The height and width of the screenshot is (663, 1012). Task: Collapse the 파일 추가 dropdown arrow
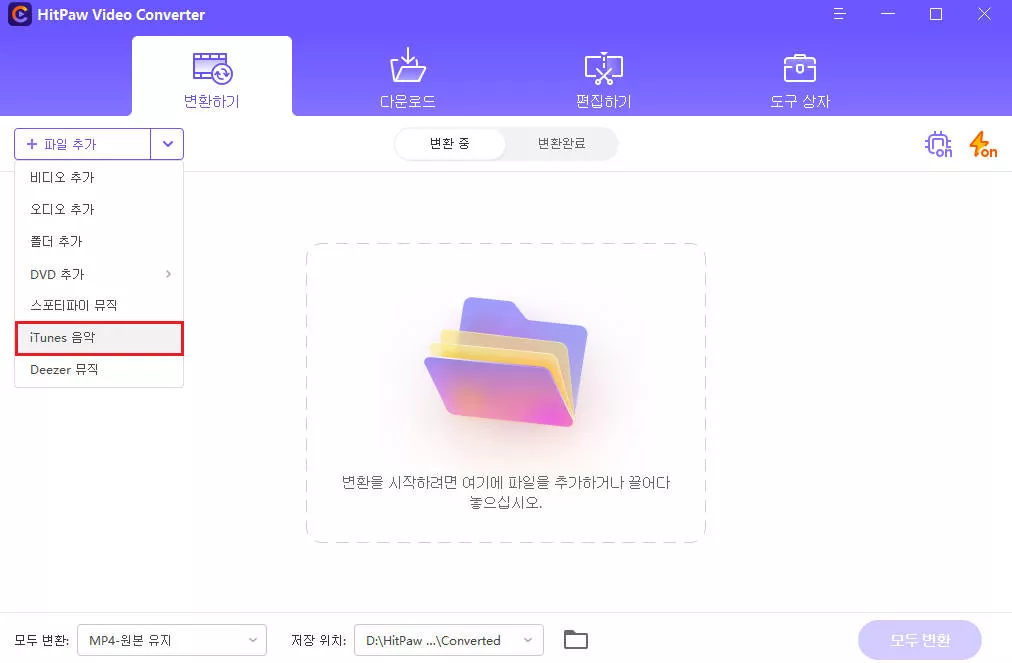[168, 144]
